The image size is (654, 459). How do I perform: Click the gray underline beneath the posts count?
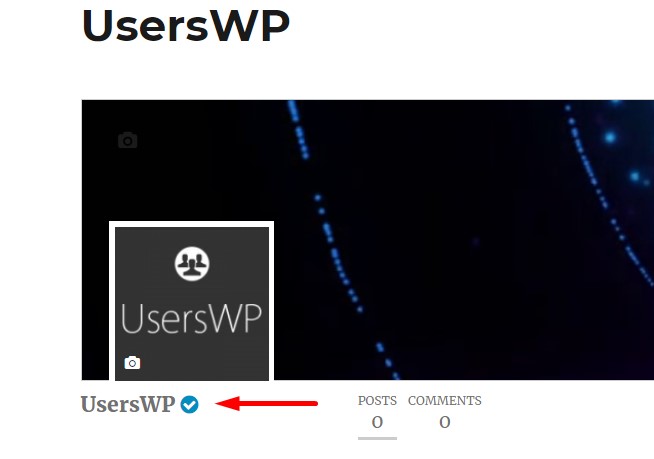[x=377, y=438]
